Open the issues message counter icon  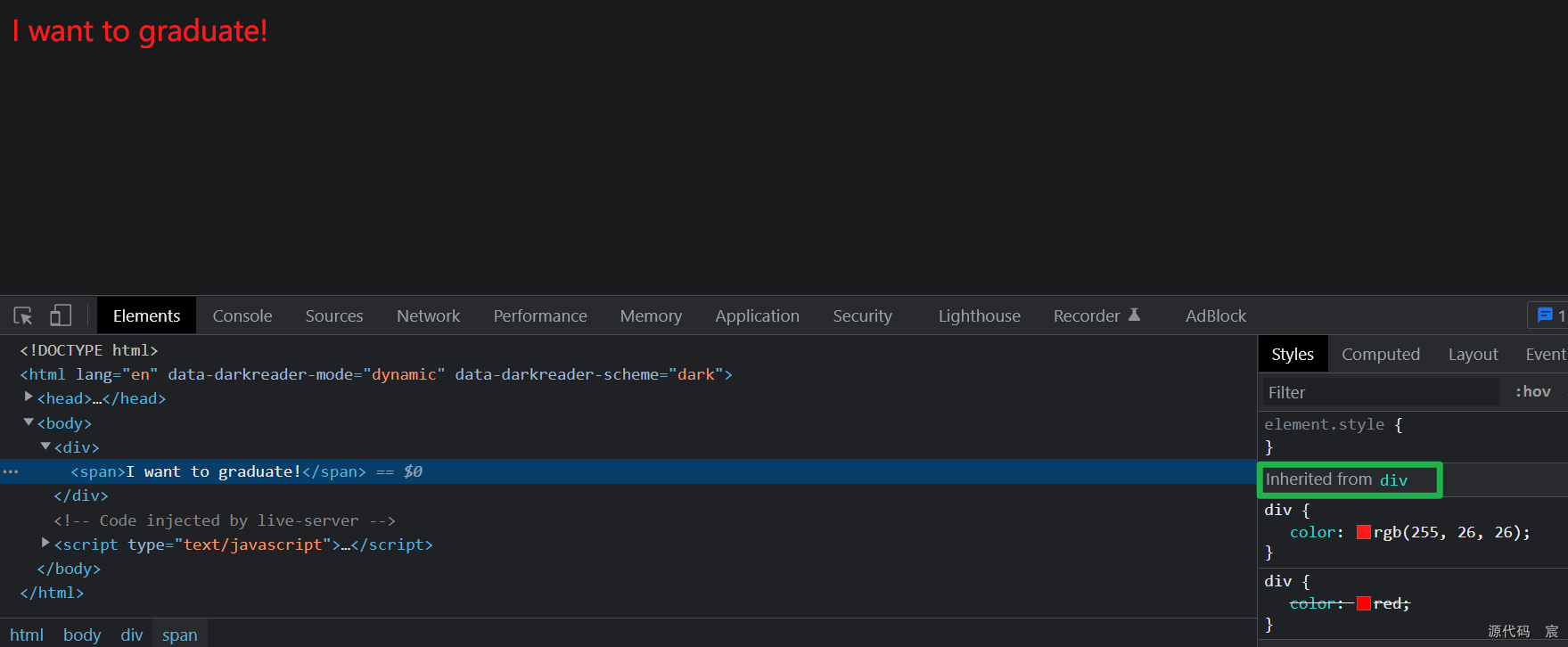pos(1546,315)
